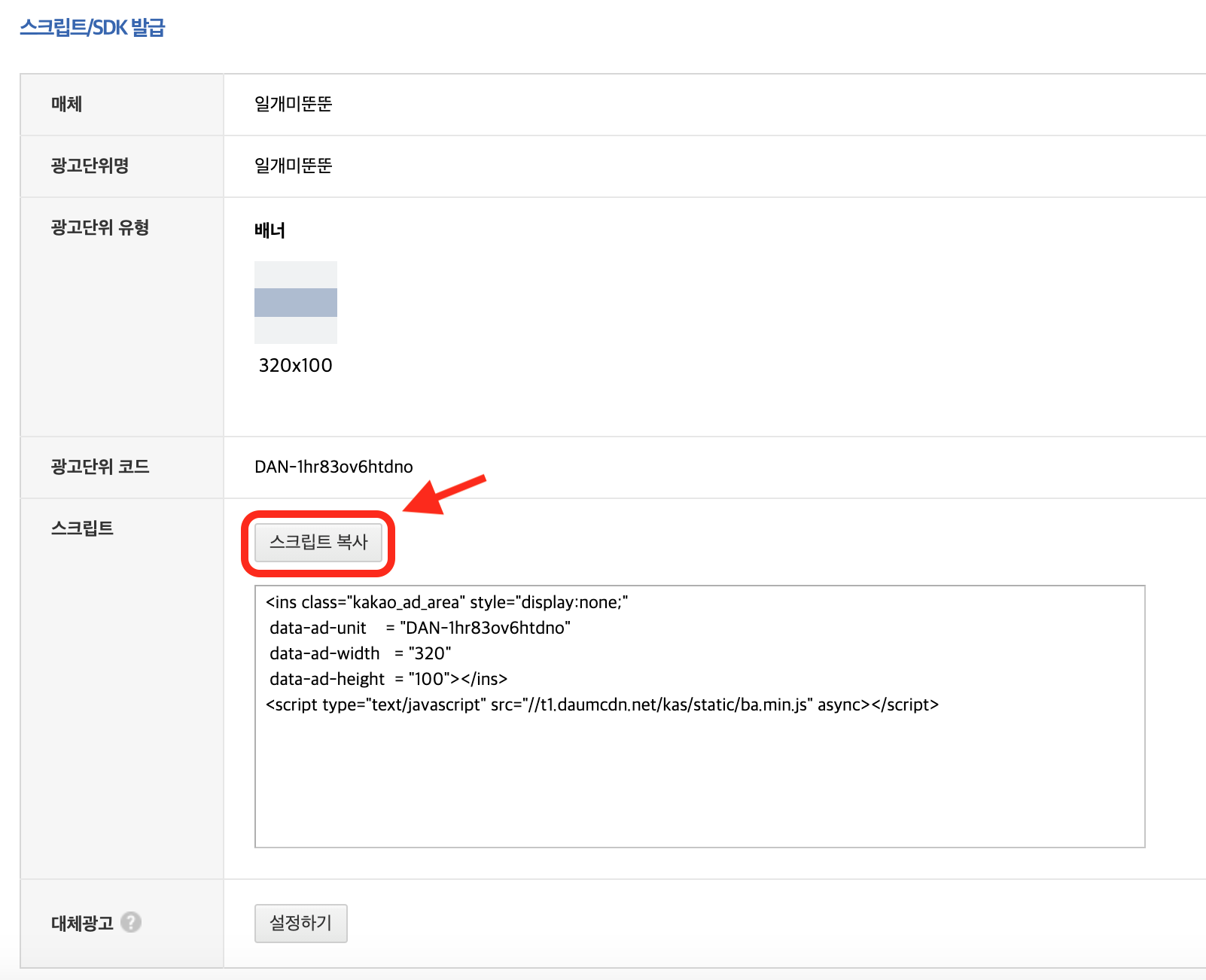The height and width of the screenshot is (980, 1206).
Task: Click the 320x100 size label
Action: [x=296, y=365]
